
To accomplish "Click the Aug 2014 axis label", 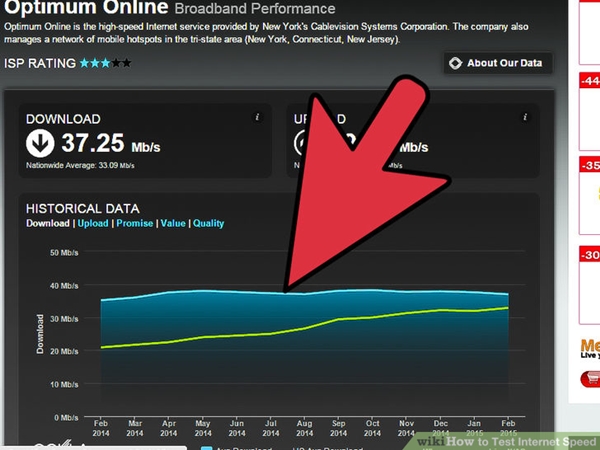I will (305, 428).
